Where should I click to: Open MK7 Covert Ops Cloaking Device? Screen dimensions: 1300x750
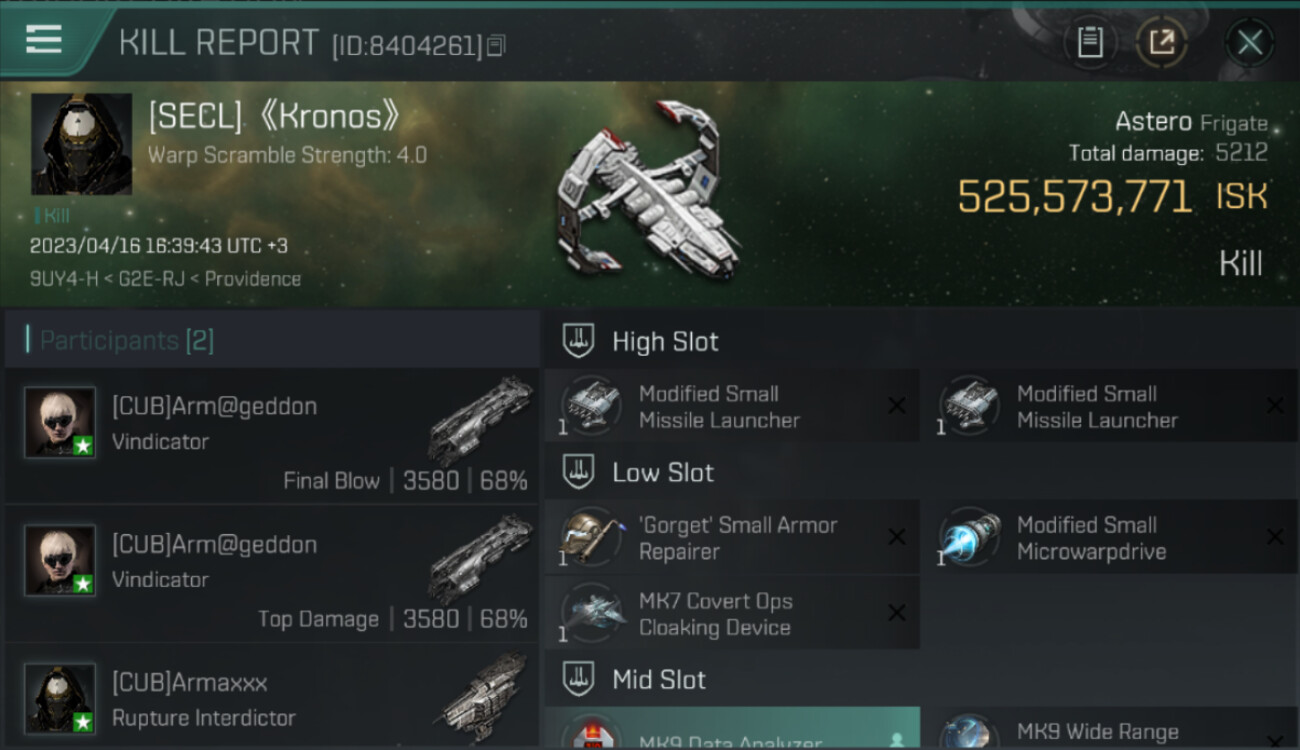(732, 613)
